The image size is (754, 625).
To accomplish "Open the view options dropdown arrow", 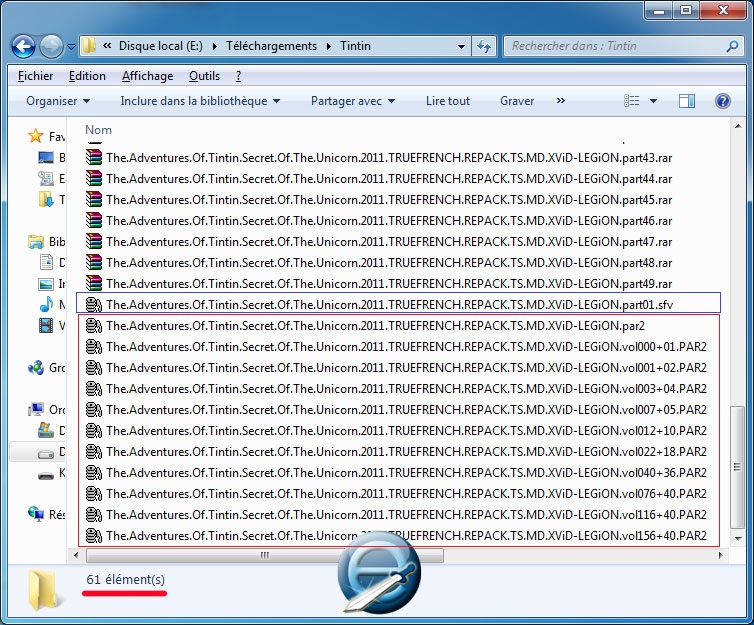I will pos(653,101).
